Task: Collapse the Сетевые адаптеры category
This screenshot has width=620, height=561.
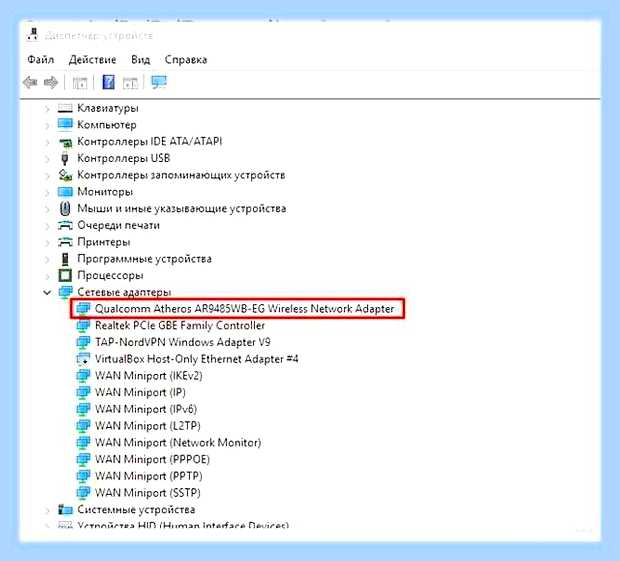Action: click(x=47, y=293)
